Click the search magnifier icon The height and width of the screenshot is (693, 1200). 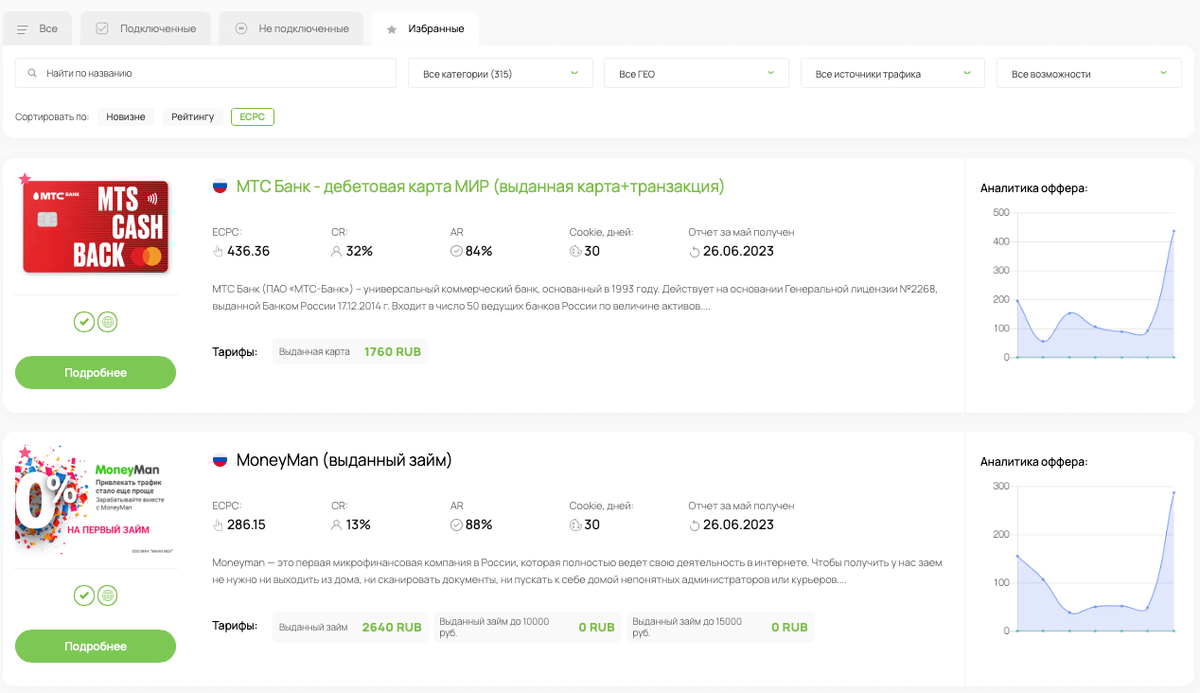[33, 74]
